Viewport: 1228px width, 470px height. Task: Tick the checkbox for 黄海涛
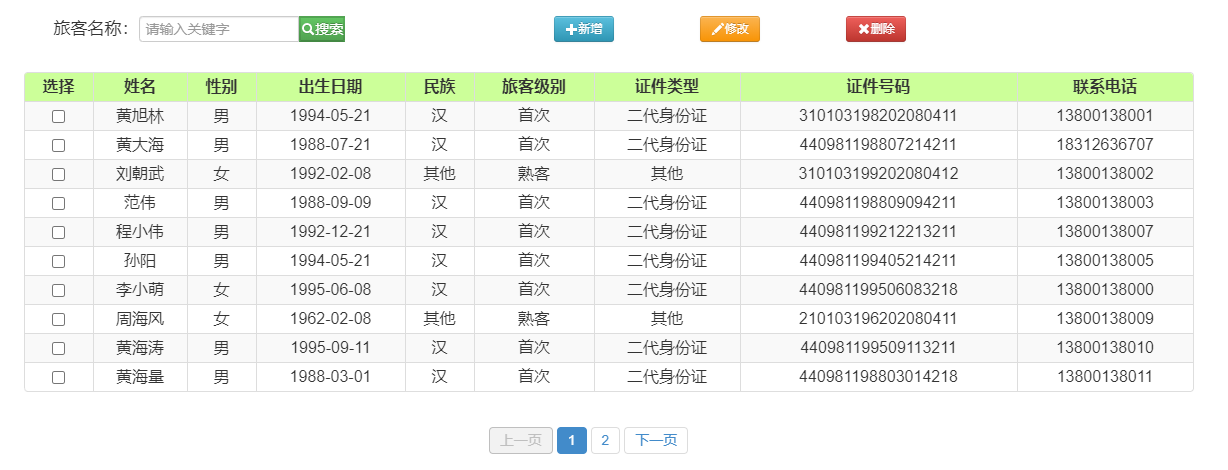pos(59,348)
